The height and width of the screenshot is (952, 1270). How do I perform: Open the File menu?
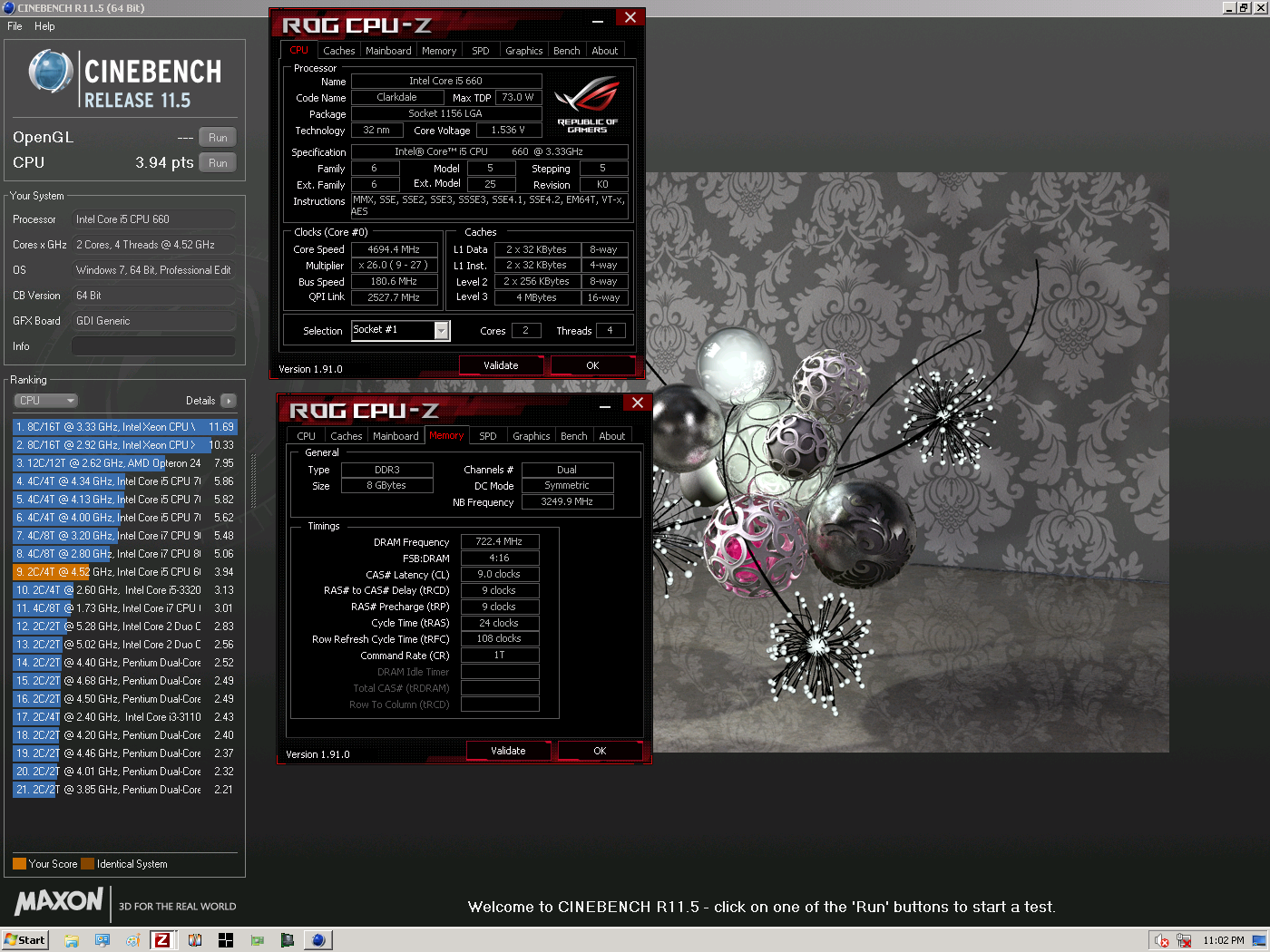[15, 26]
